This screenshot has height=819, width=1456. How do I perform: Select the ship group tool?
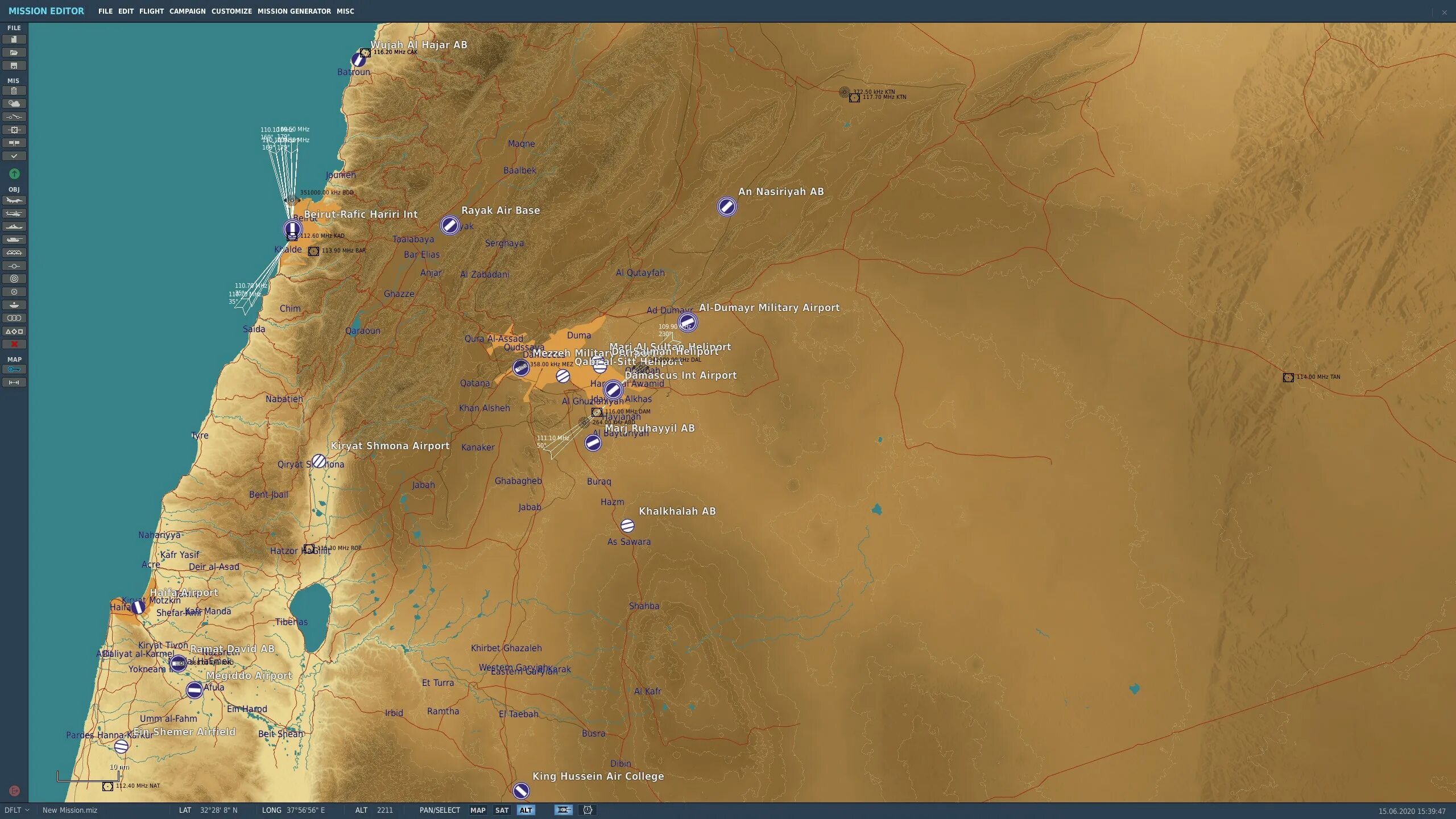tap(14, 227)
